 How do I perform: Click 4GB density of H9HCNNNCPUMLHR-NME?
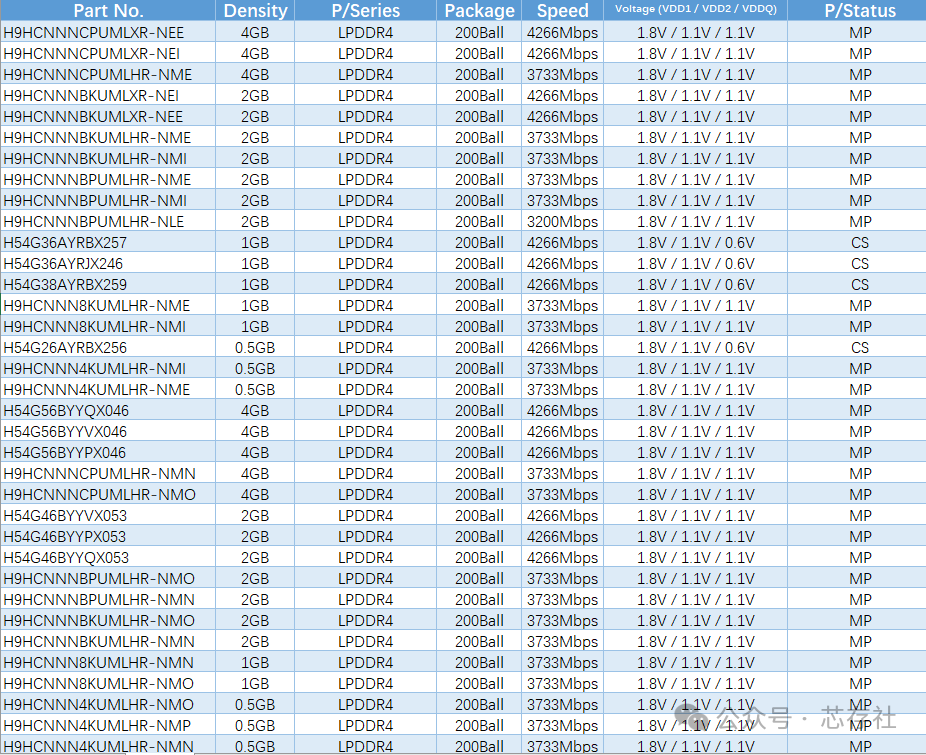255,74
